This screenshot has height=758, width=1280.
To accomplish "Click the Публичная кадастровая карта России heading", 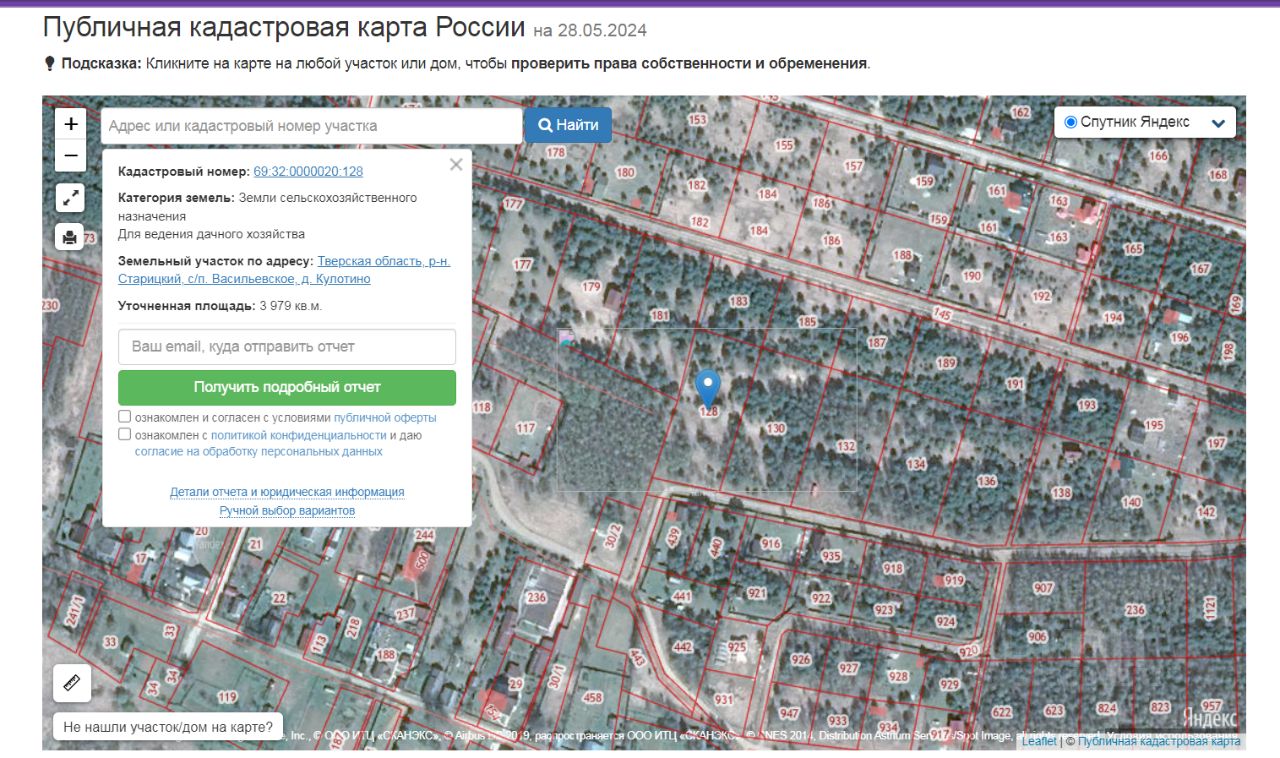I will pyautogui.click(x=284, y=28).
